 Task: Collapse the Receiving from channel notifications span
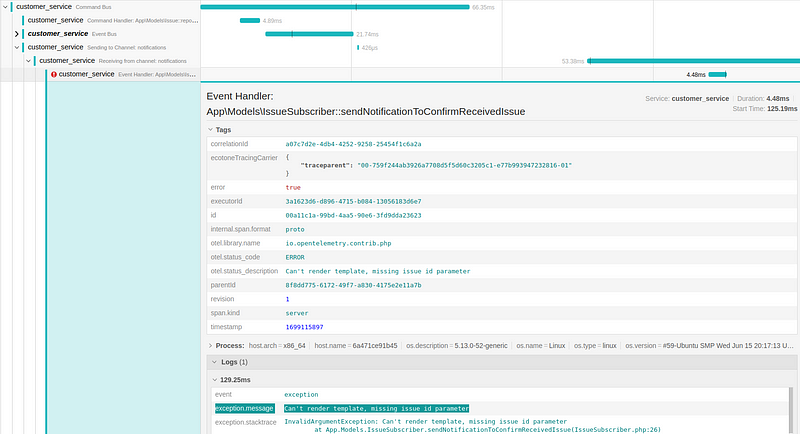[29, 61]
